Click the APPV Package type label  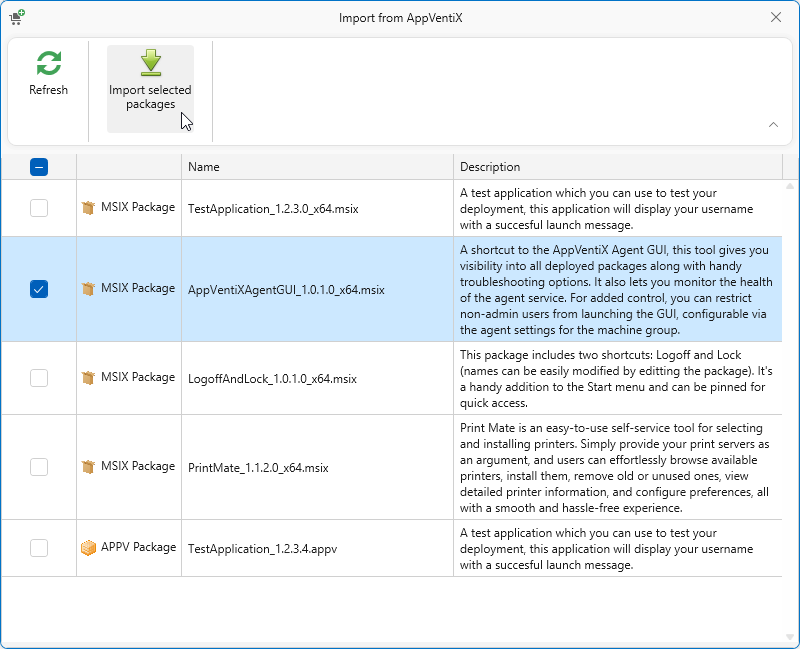point(138,547)
